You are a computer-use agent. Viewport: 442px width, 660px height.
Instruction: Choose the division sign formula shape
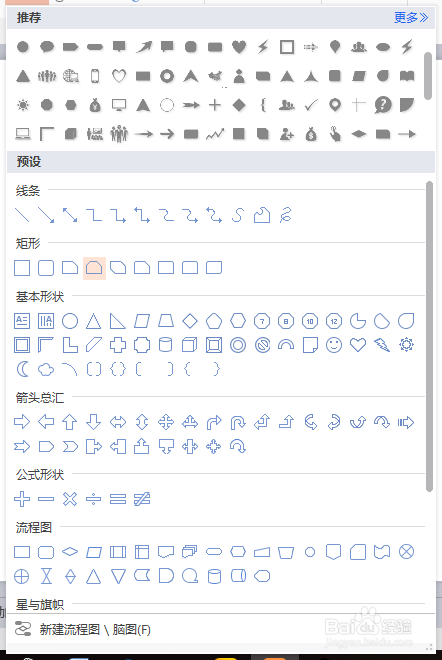pyautogui.click(x=93, y=499)
